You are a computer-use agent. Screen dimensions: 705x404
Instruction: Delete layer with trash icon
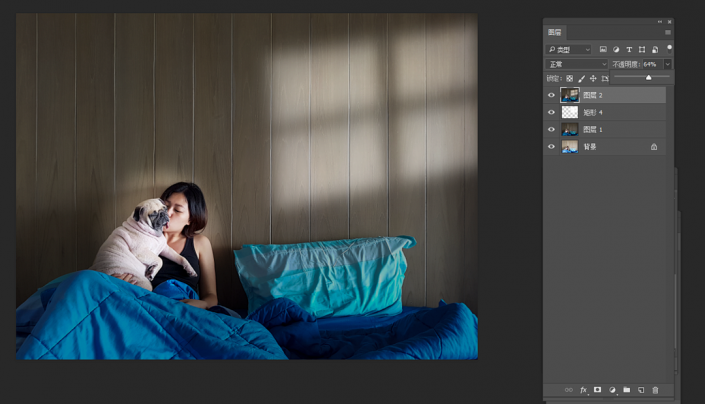(655, 390)
